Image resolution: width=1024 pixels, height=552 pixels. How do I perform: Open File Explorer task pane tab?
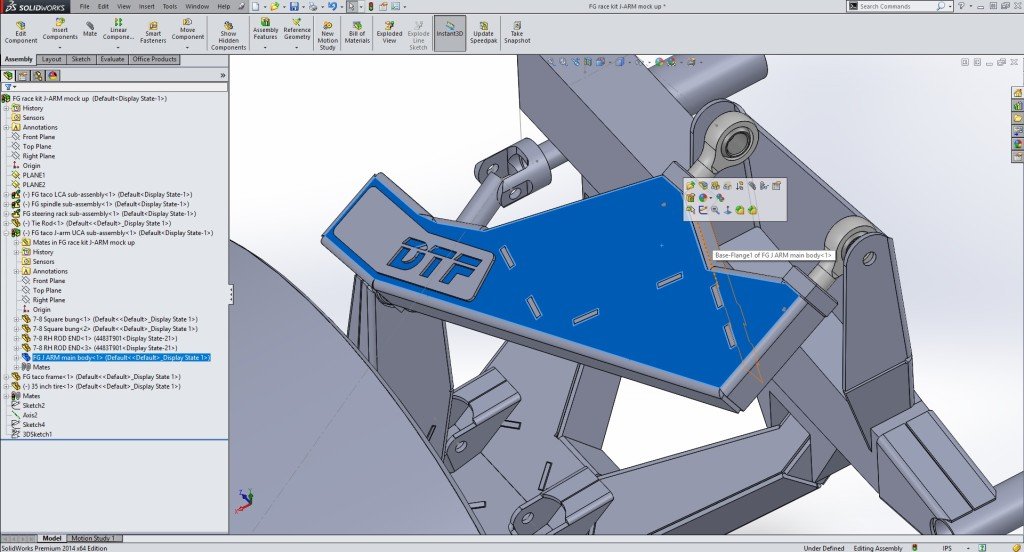[x=1017, y=118]
